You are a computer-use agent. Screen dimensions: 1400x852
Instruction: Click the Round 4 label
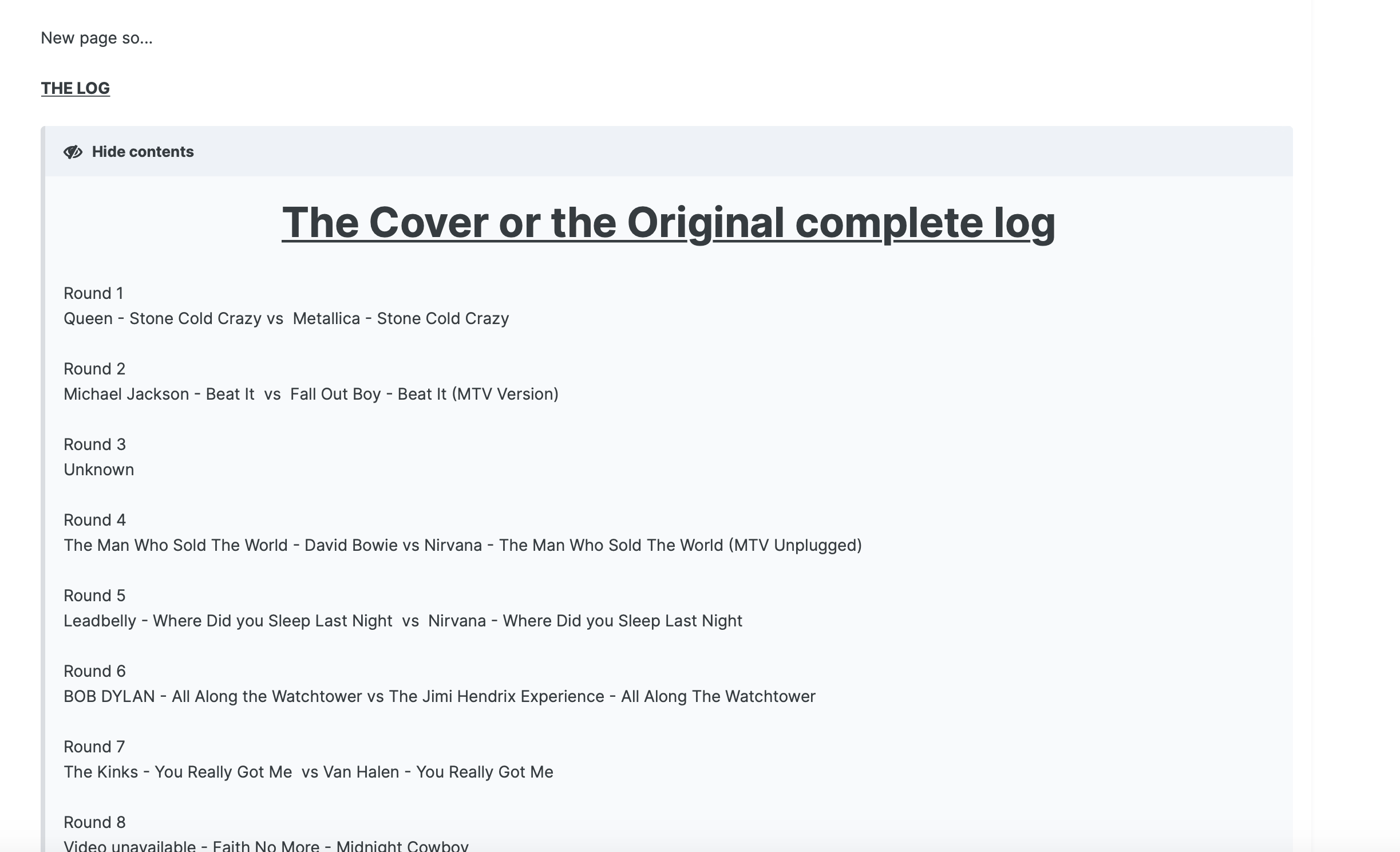click(x=94, y=520)
